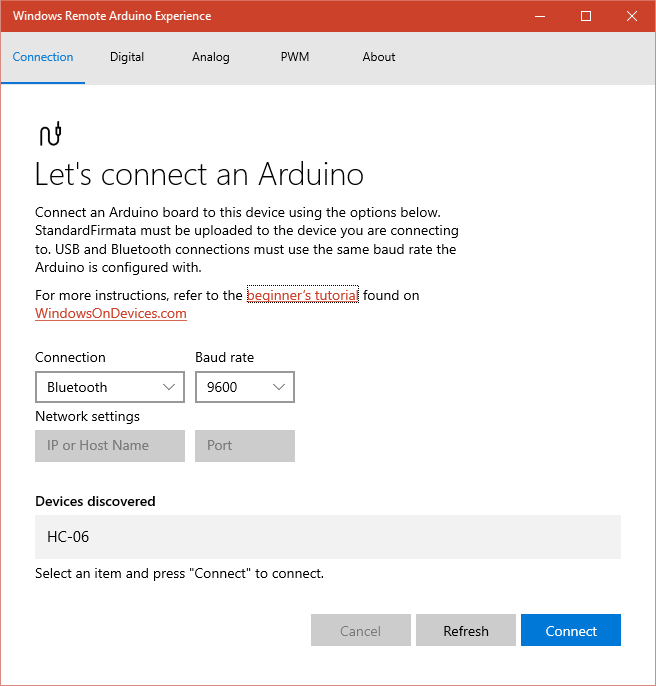Screen dimensions: 656x686
Task: Select the HC-06 device in the list
Action: tap(328, 537)
